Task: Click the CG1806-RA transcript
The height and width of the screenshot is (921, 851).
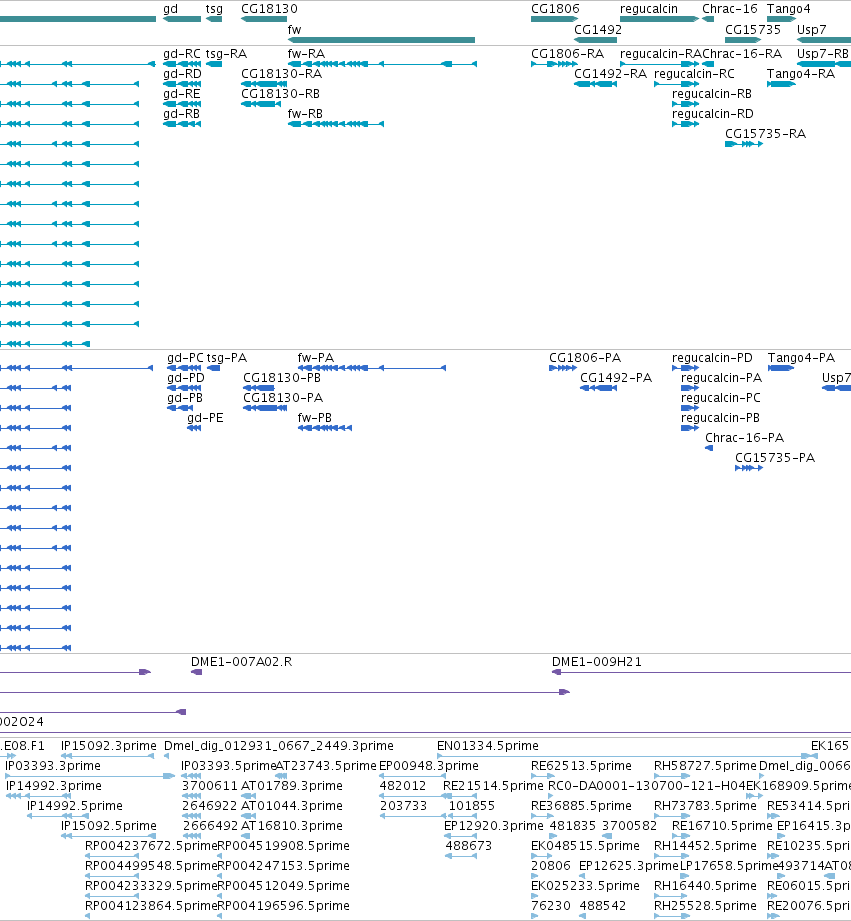Action: (554, 64)
